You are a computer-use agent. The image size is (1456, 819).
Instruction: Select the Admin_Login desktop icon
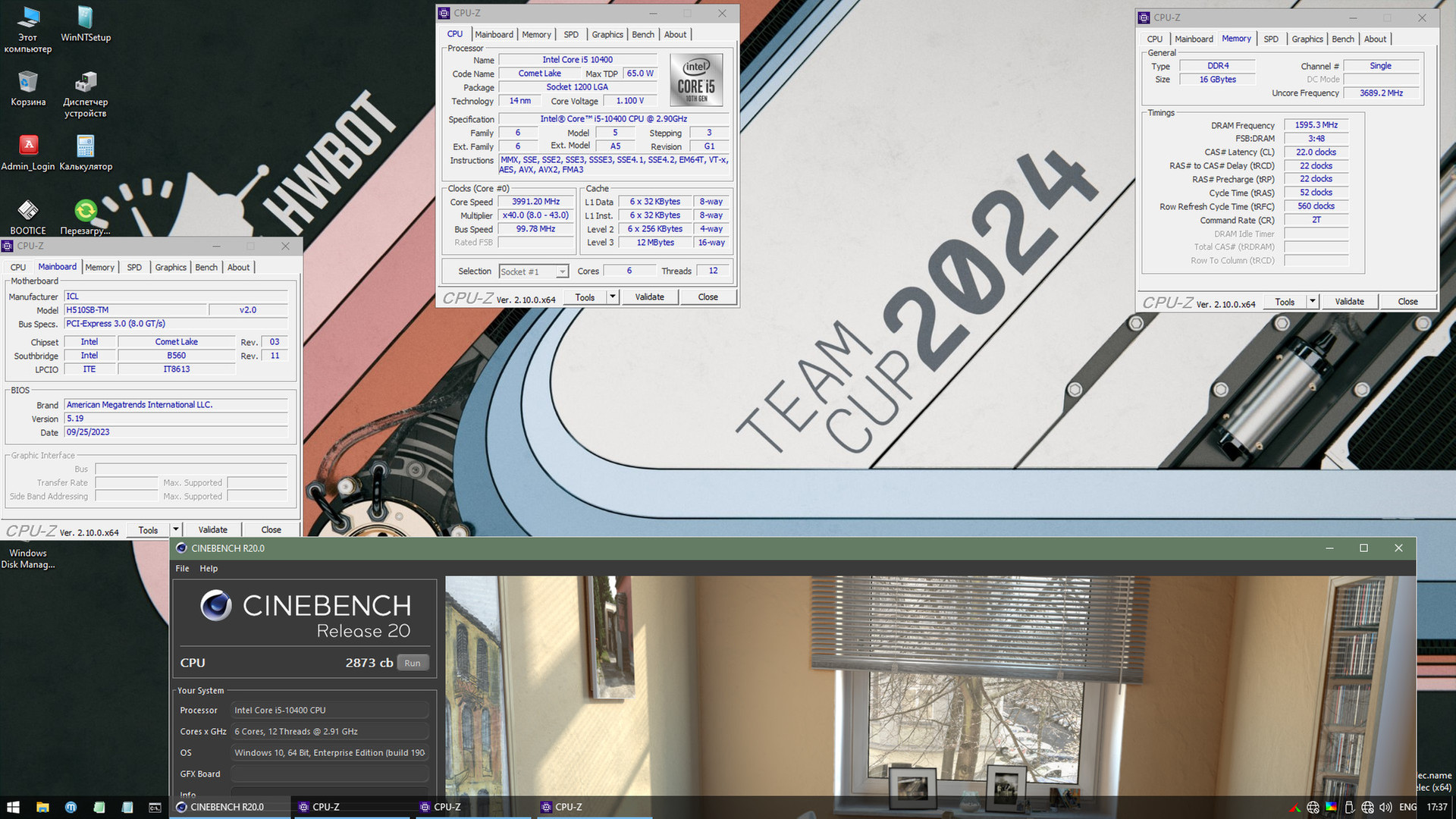(28, 152)
